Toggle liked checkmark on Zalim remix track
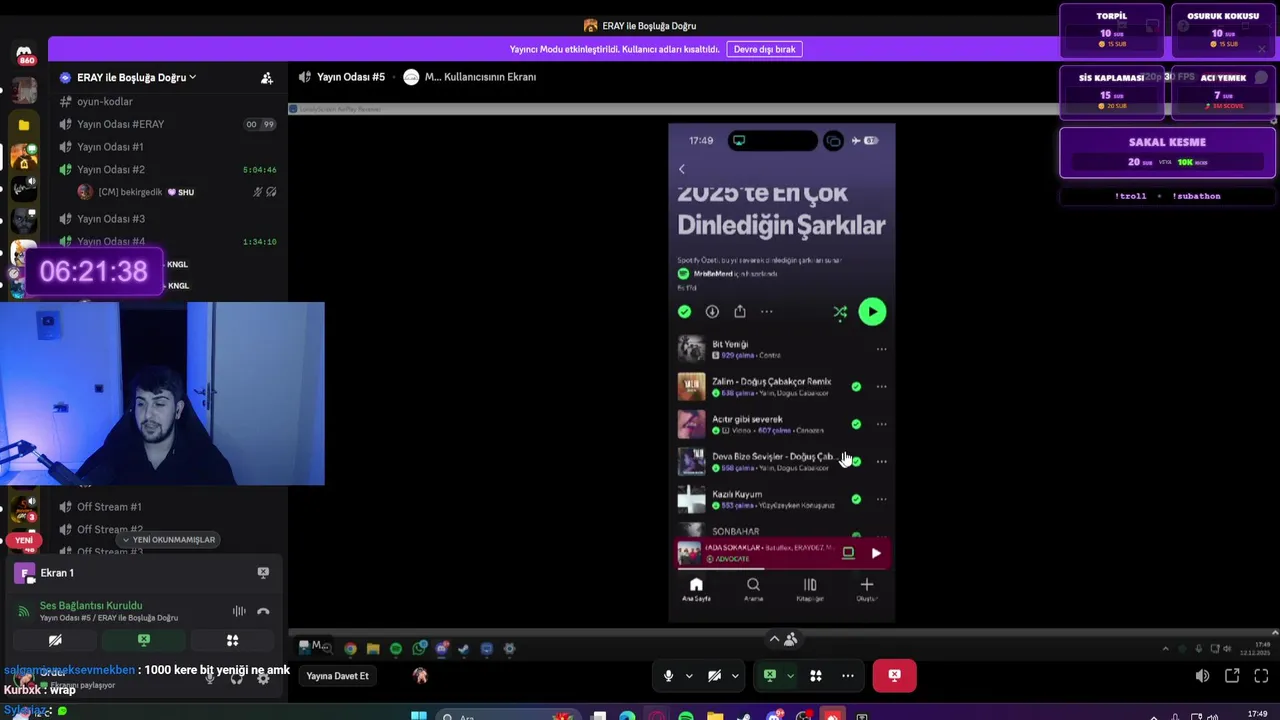The width and height of the screenshot is (1280, 720). click(x=856, y=386)
